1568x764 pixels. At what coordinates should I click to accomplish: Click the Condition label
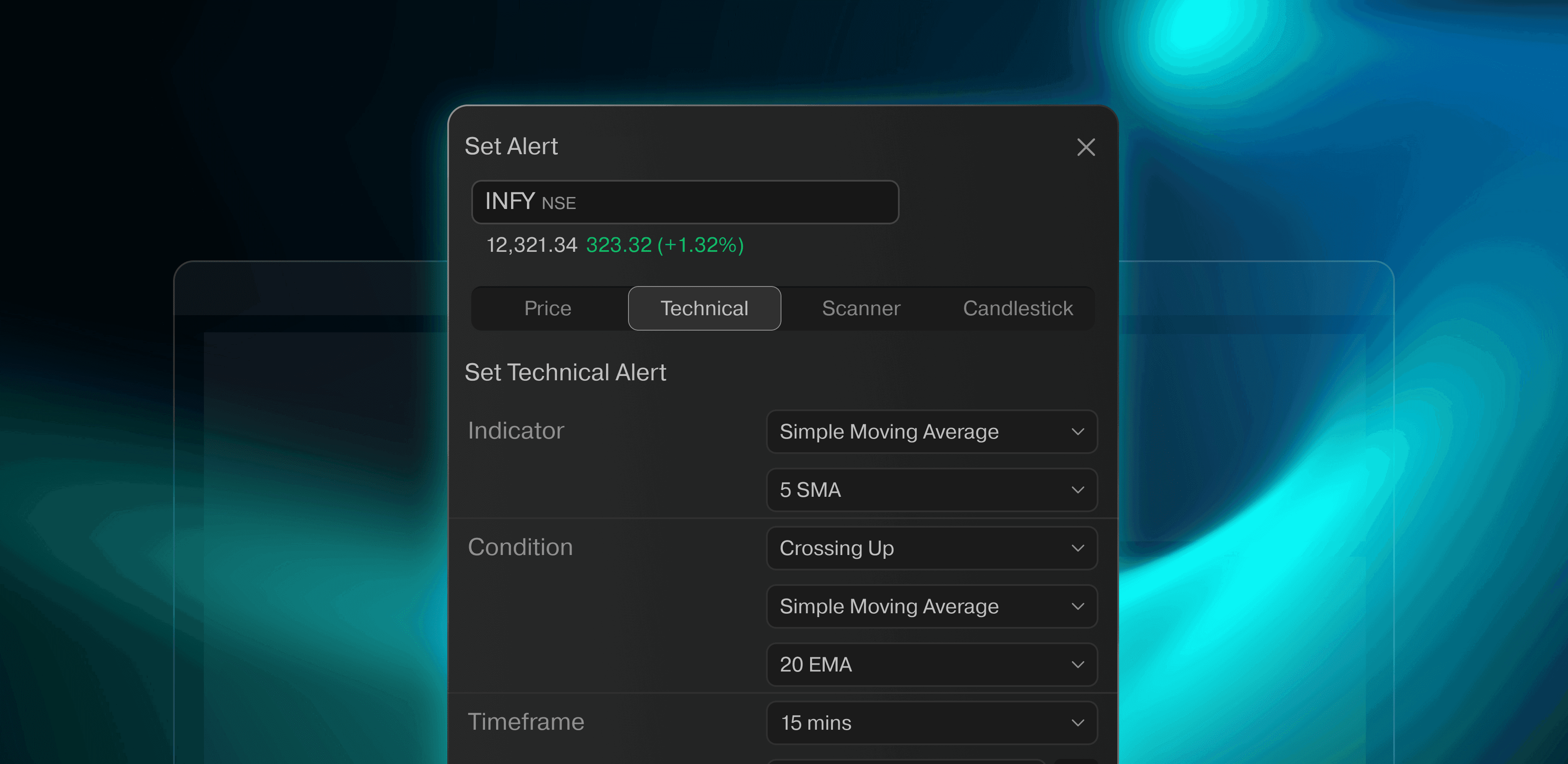pyautogui.click(x=520, y=547)
